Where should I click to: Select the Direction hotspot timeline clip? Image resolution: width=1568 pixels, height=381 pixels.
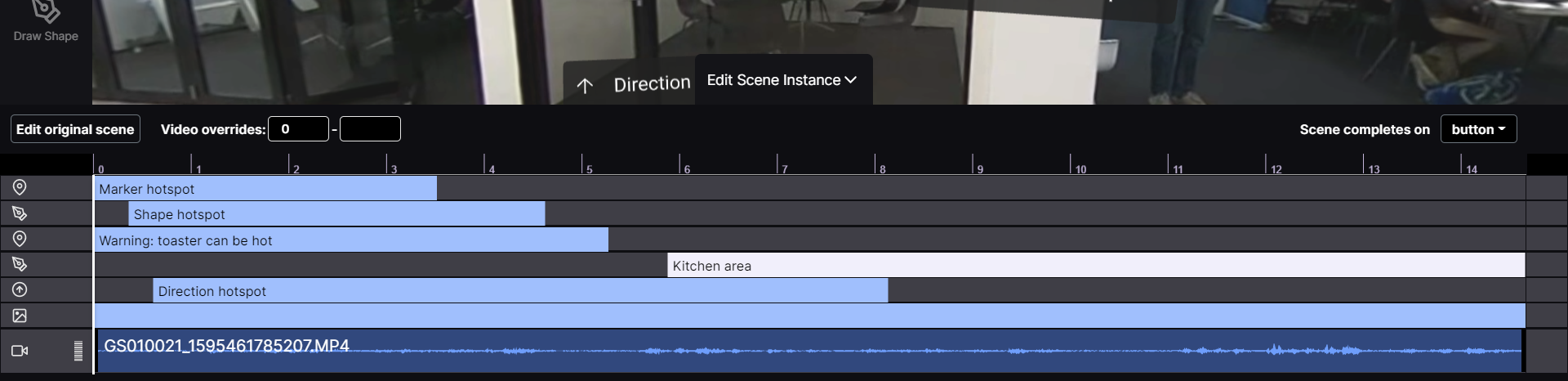(520, 289)
